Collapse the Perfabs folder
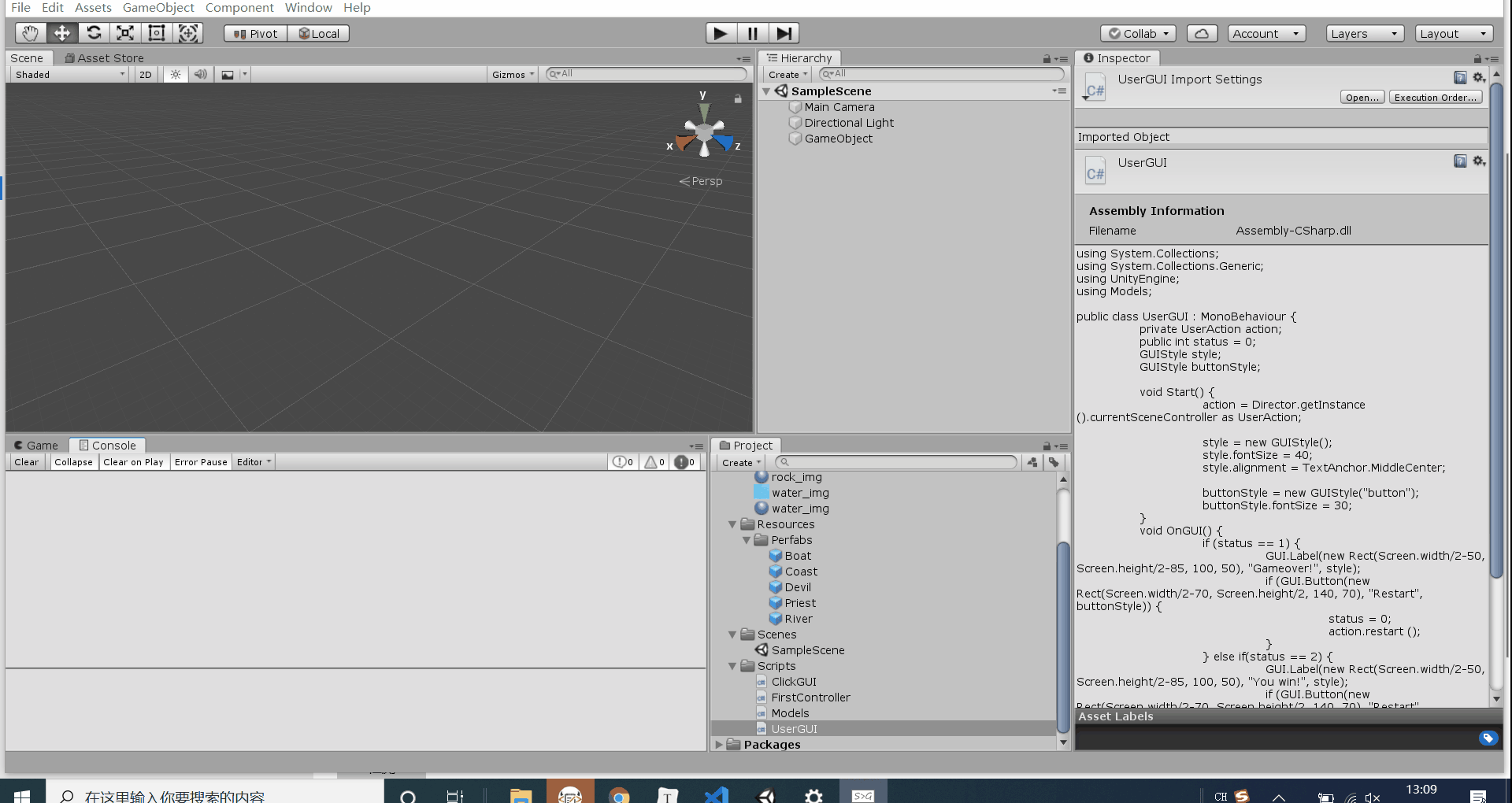 (x=747, y=540)
